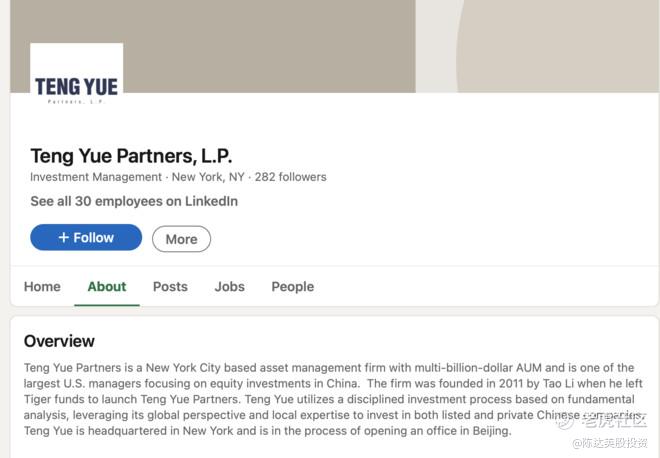Click the Teng Yue Partners, L.P. title

pyautogui.click(x=131, y=156)
